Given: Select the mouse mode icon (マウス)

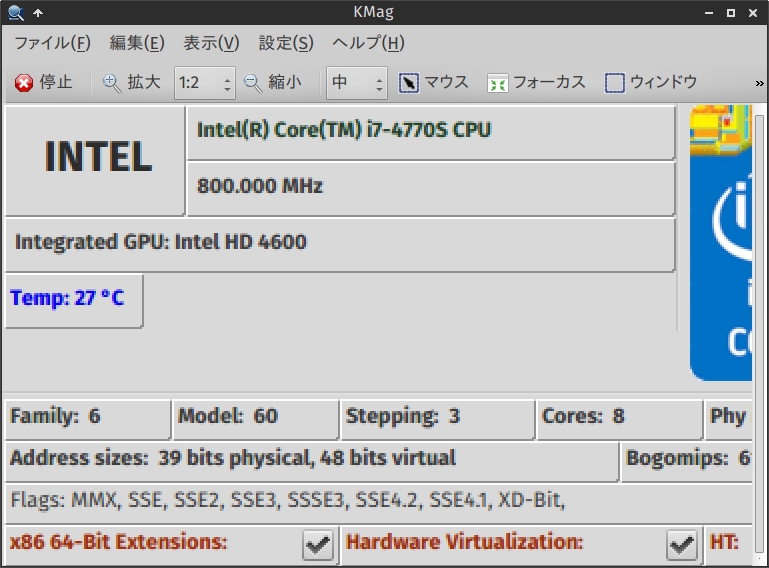Looking at the screenshot, I should 409,82.
